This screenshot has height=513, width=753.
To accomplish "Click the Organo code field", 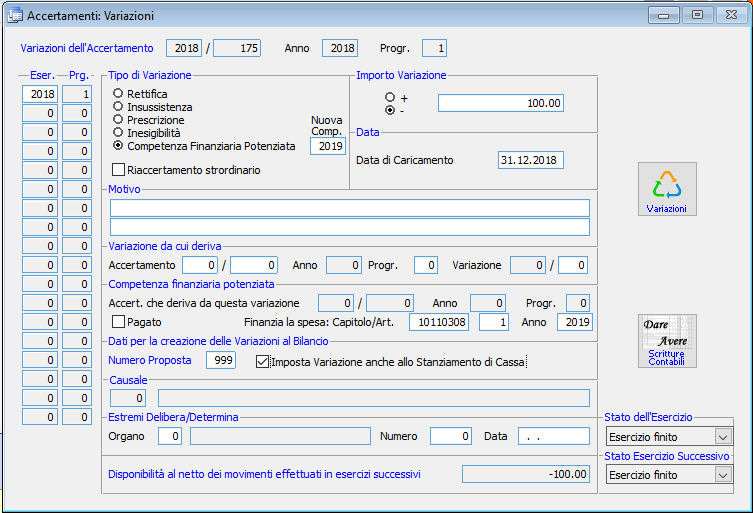I will [170, 436].
